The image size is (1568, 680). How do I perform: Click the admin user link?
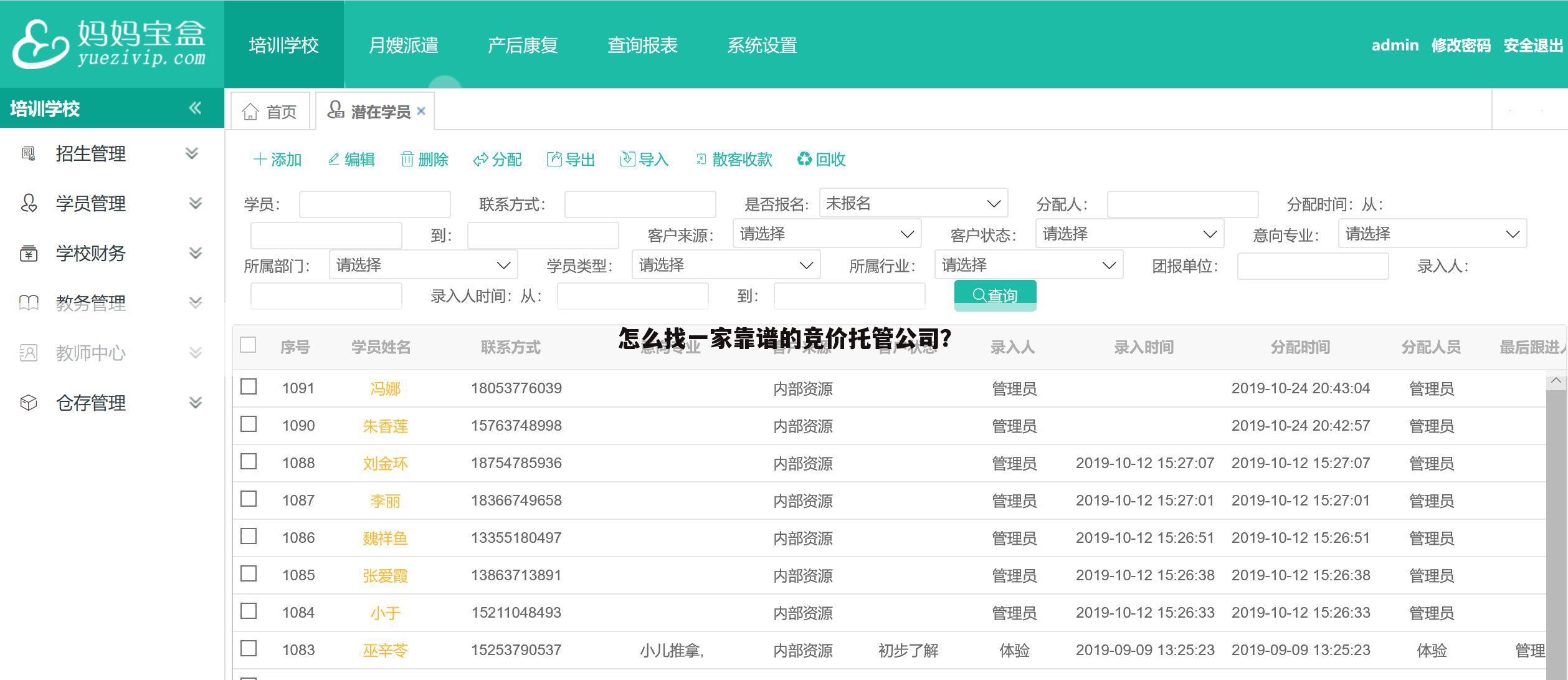(x=1395, y=45)
